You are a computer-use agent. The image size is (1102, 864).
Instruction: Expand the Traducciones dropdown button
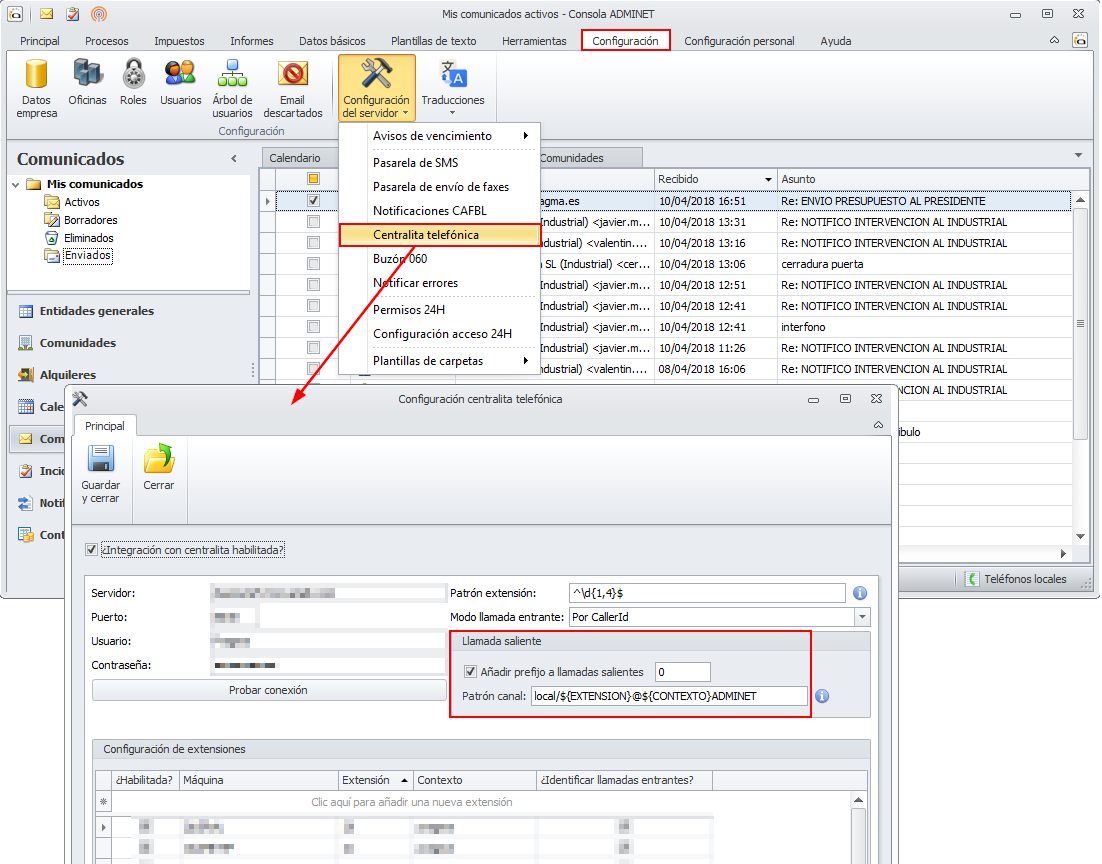tap(453, 112)
